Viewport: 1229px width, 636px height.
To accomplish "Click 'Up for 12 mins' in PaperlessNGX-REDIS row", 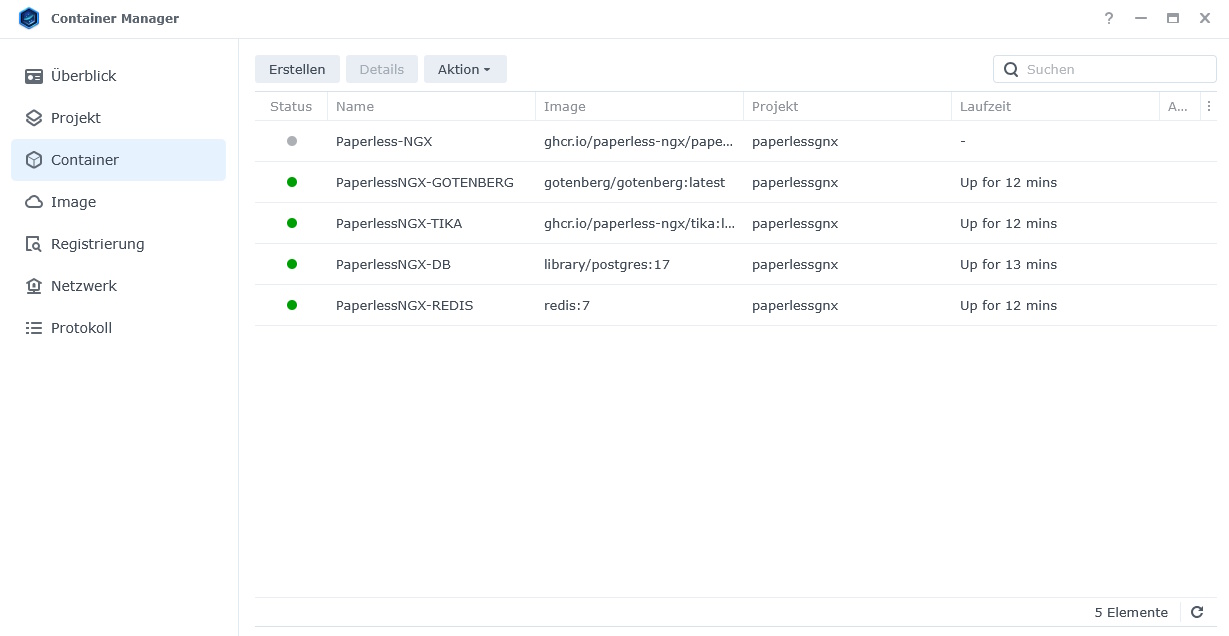I will 1008,305.
